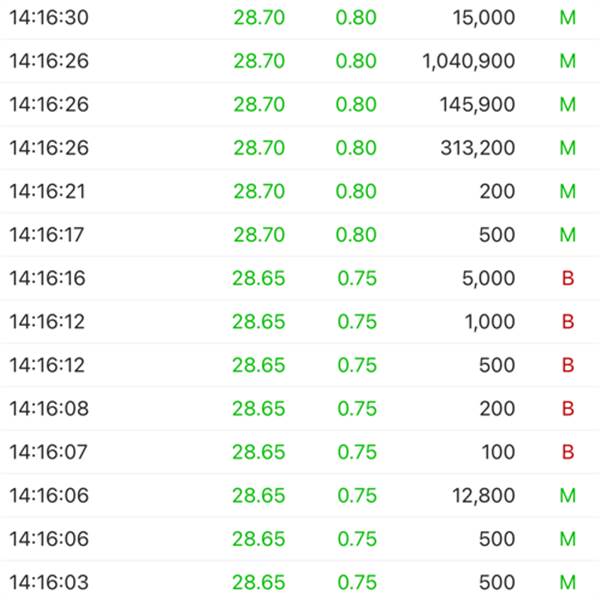The height and width of the screenshot is (600, 600).
Task: Click green M marker at 14:16:21
Action: [568, 191]
